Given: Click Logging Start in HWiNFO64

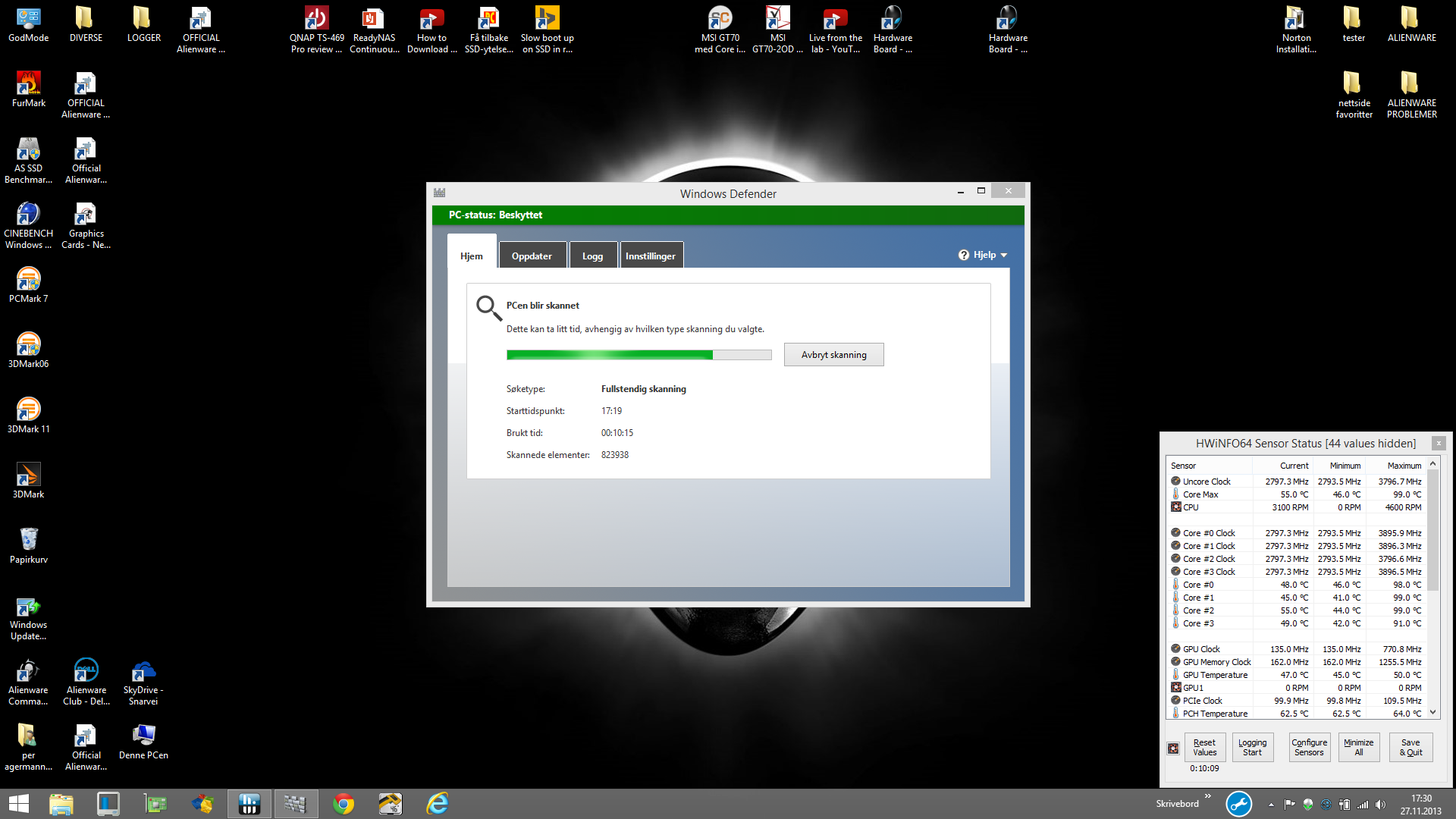Looking at the screenshot, I should coord(1252,747).
